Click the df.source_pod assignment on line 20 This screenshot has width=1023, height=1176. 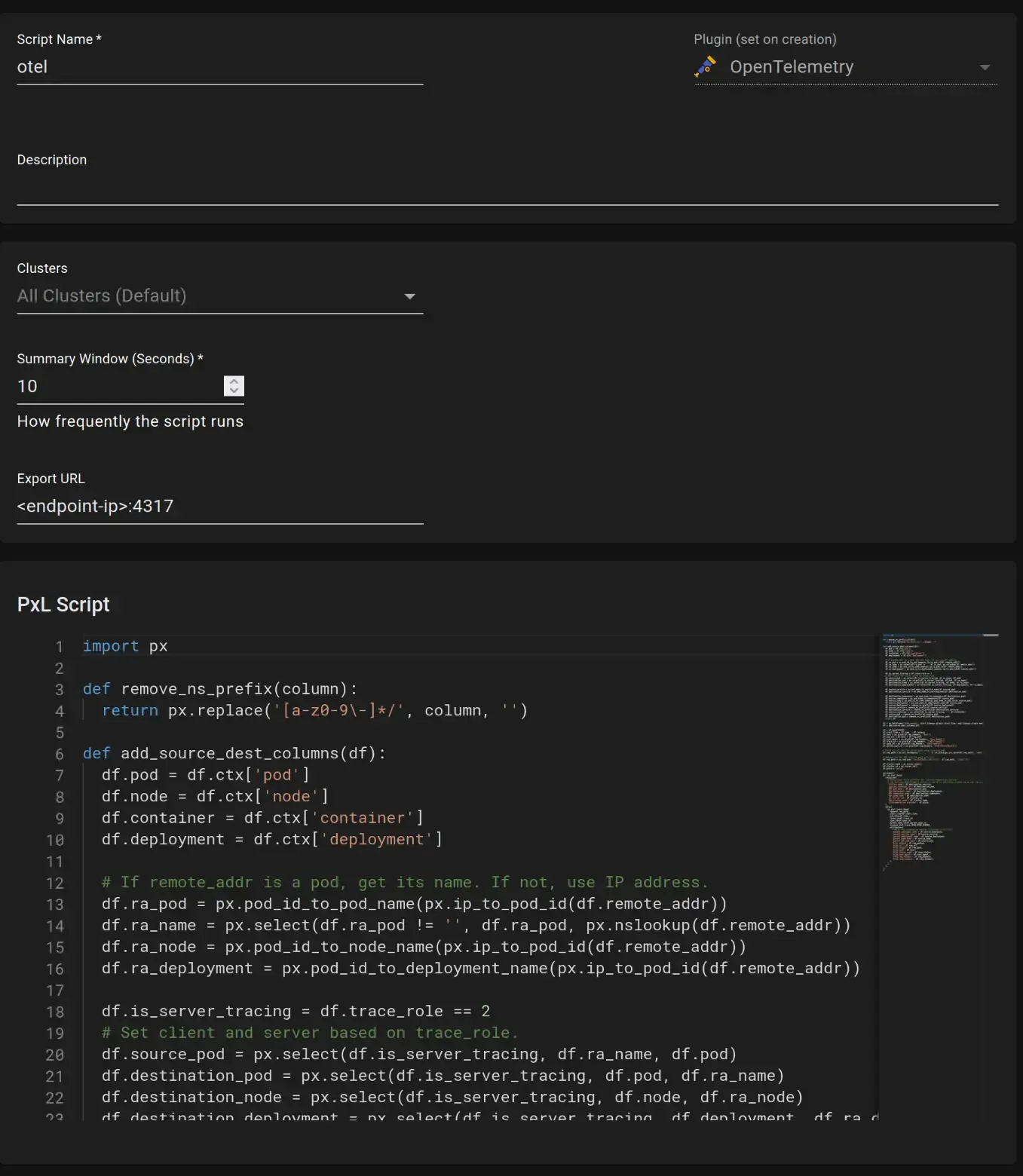point(418,1055)
